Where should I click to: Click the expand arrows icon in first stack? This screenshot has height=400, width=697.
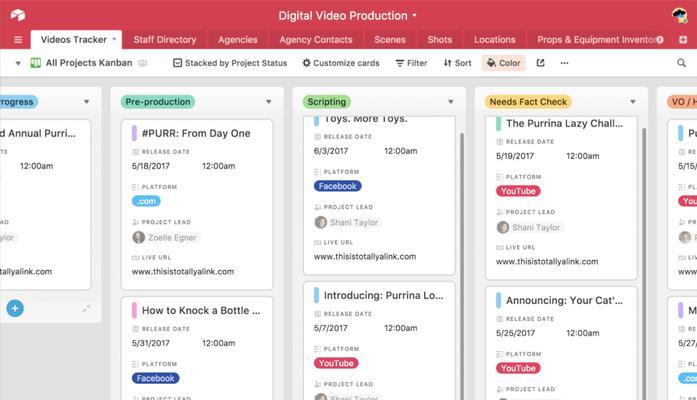86,308
